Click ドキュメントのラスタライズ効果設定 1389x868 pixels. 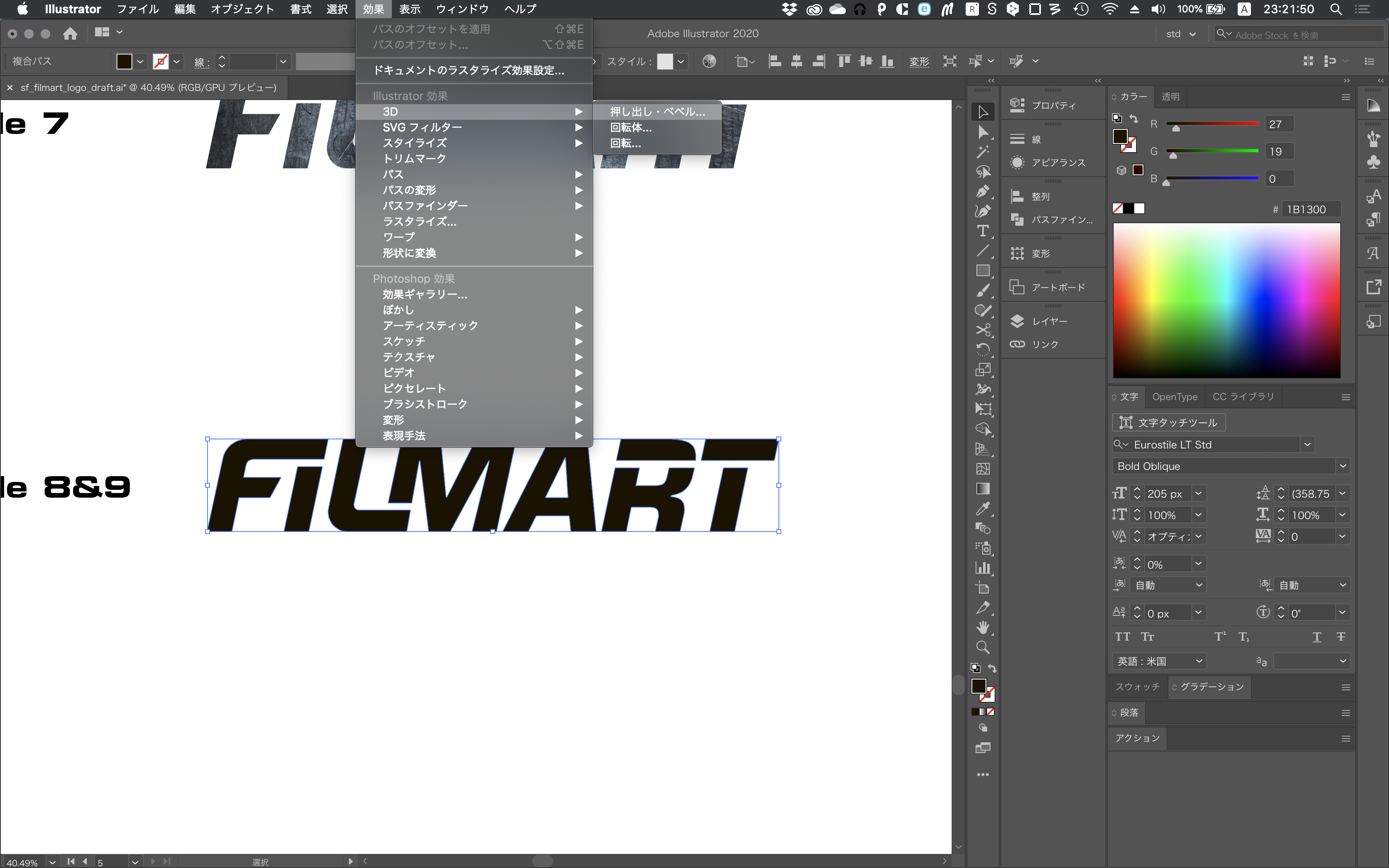point(474,70)
